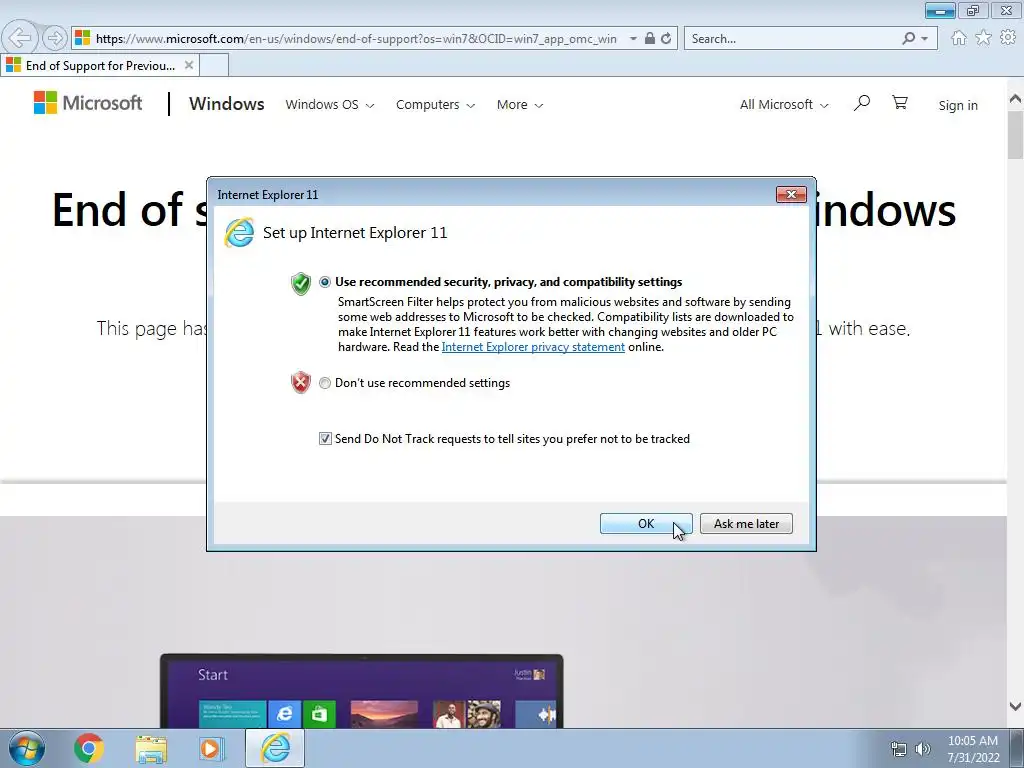The height and width of the screenshot is (768, 1024).
Task: Click the Windows link in the site header
Action: click(x=227, y=104)
